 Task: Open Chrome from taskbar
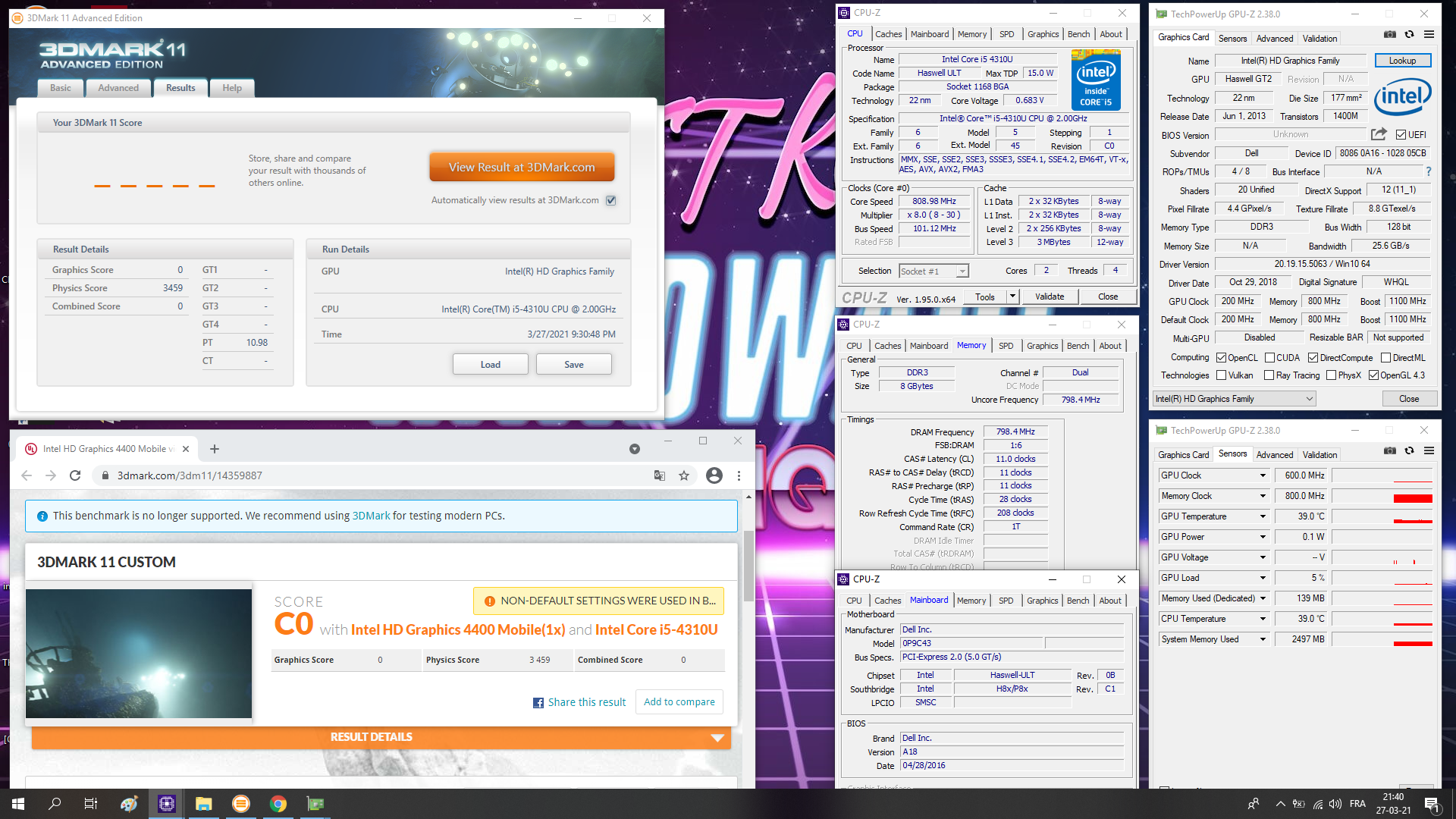pyautogui.click(x=278, y=804)
